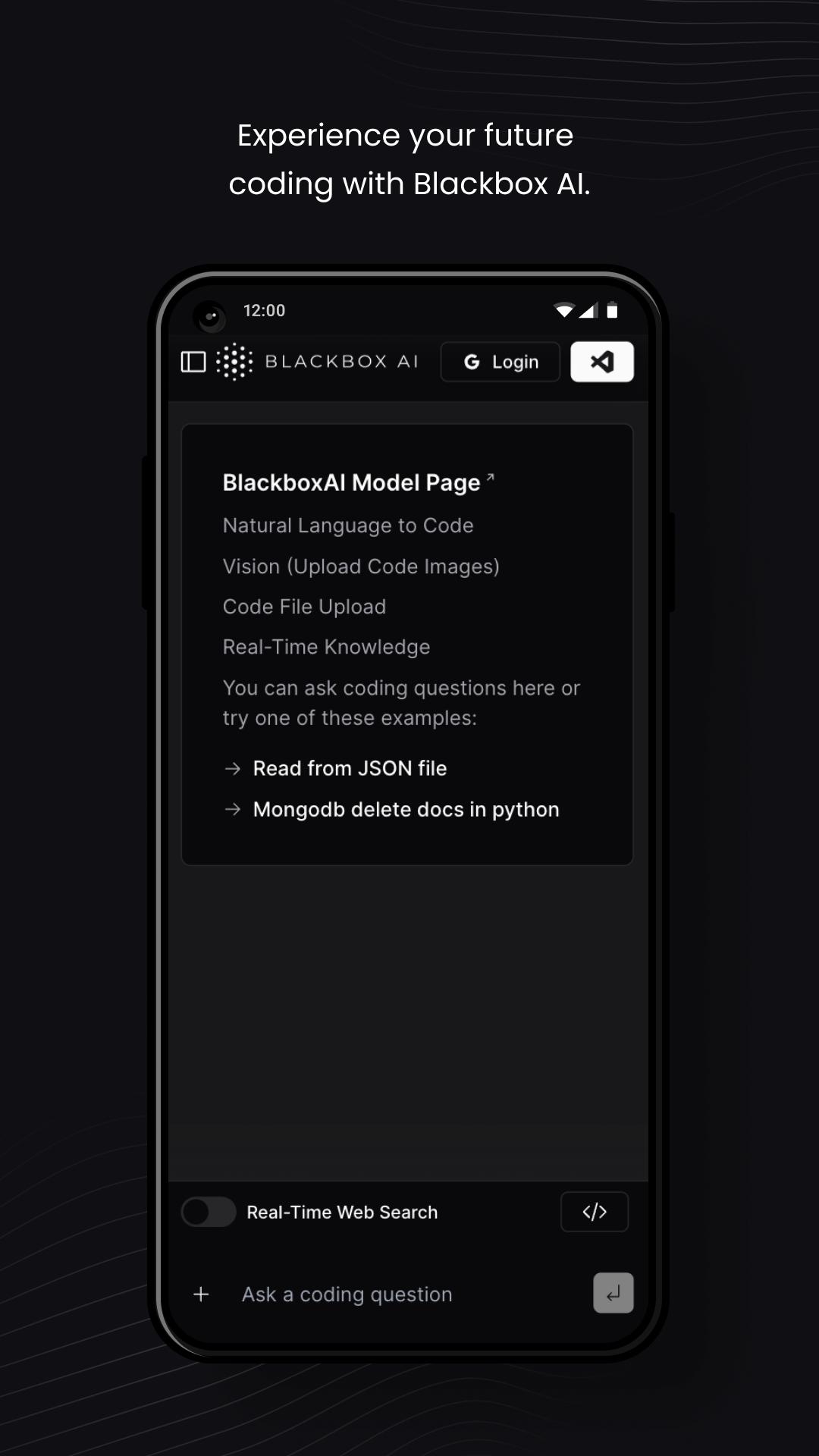The image size is (819, 1456).
Task: Tap the battery indicator icon
Action: [x=611, y=309]
